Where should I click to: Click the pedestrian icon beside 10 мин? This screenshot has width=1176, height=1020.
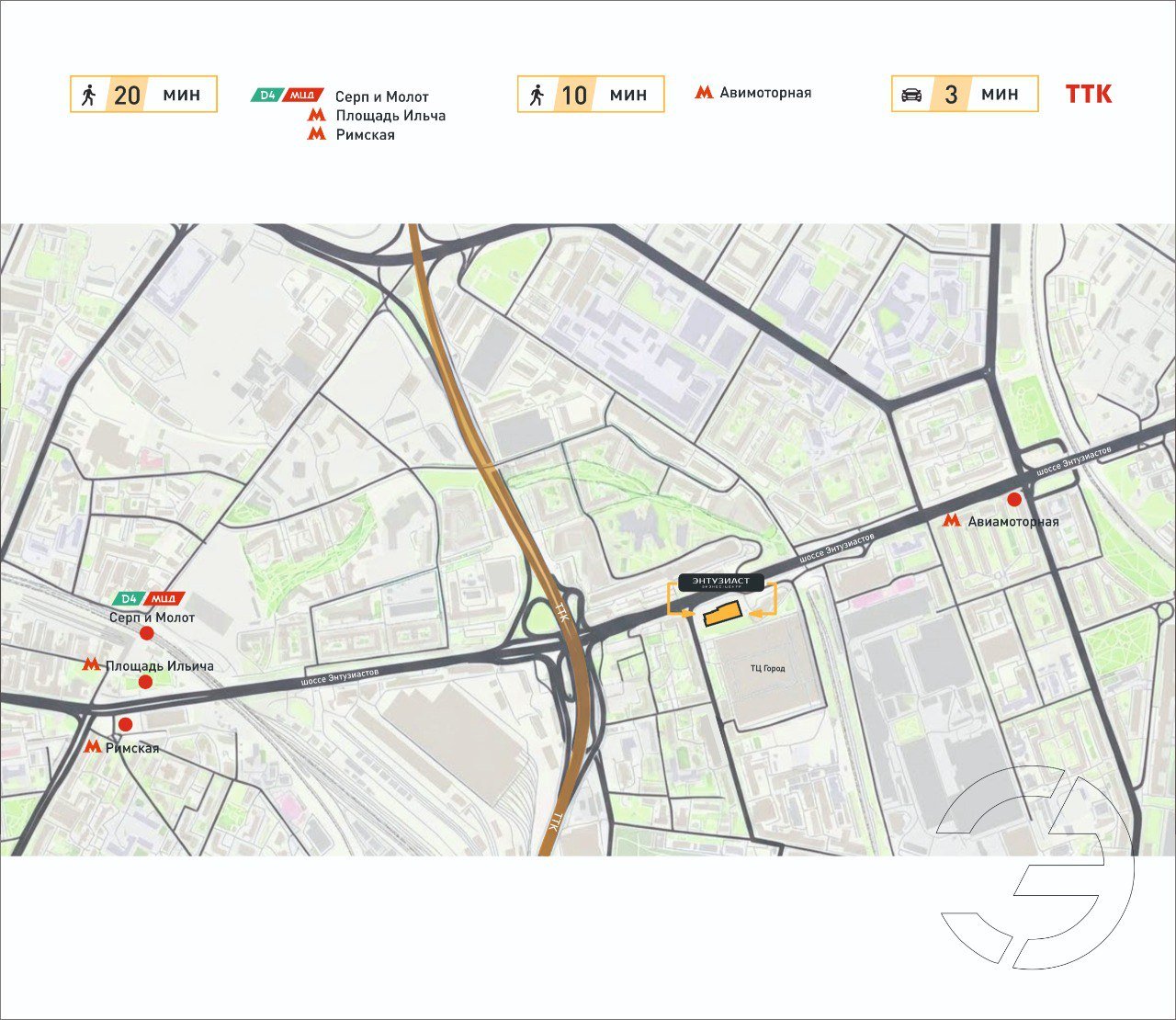[x=537, y=94]
